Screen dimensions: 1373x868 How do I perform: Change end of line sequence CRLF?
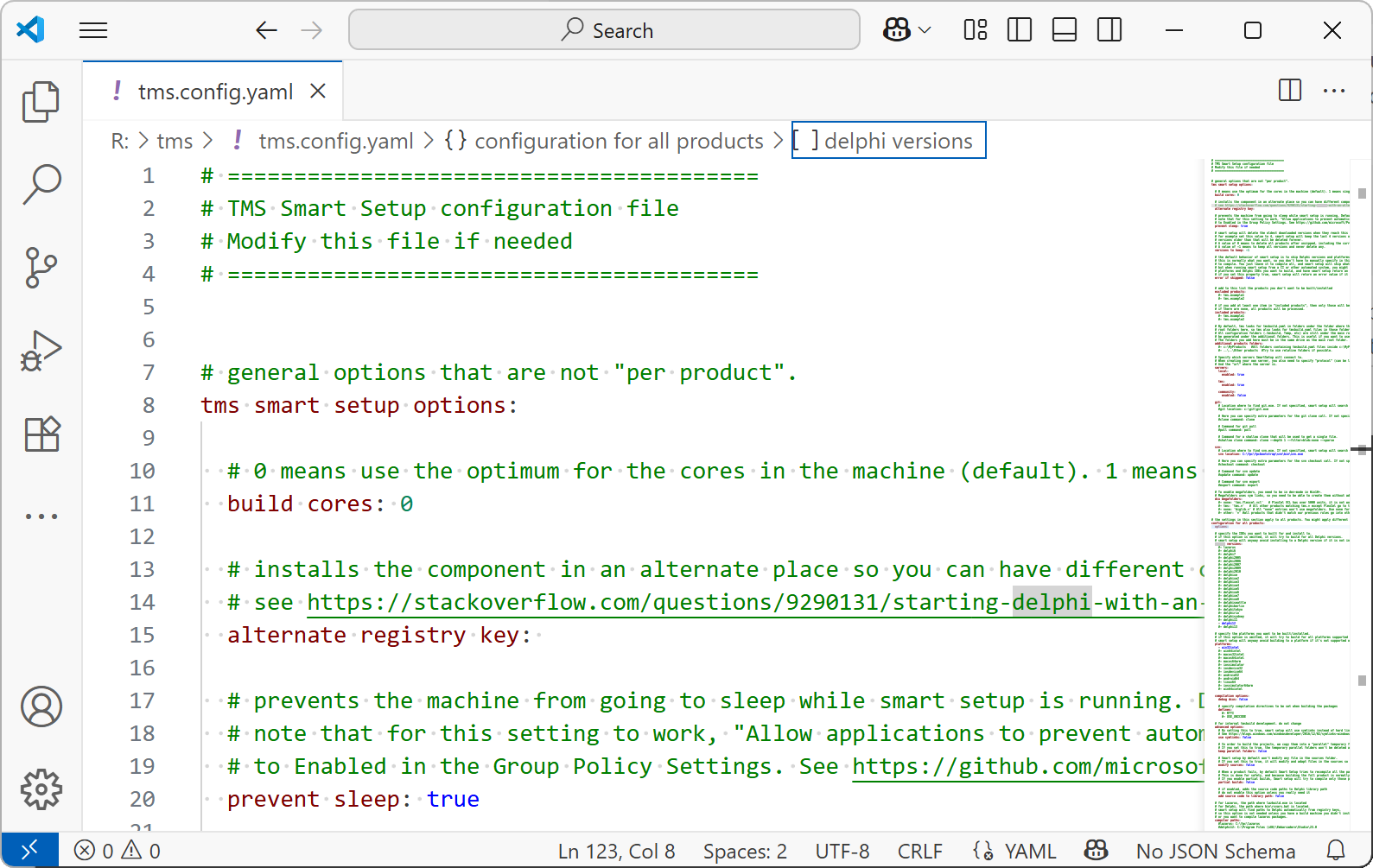pyautogui.click(x=920, y=851)
